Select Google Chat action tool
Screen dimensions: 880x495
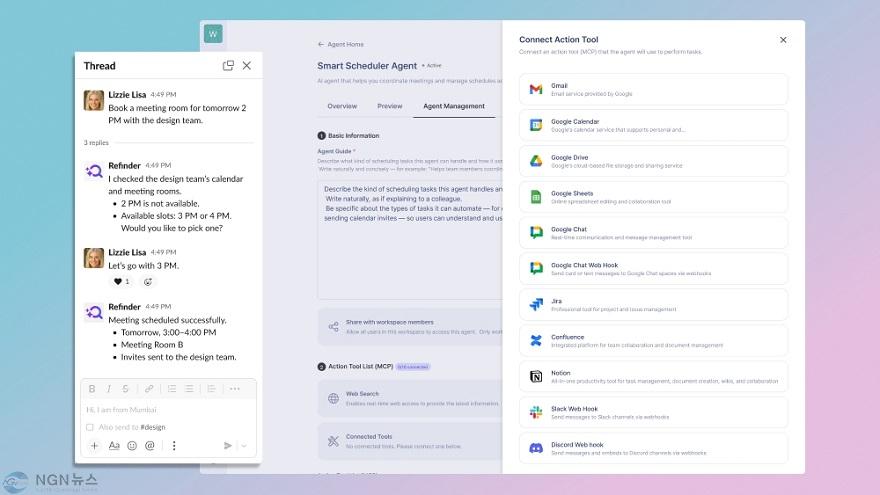coord(653,233)
